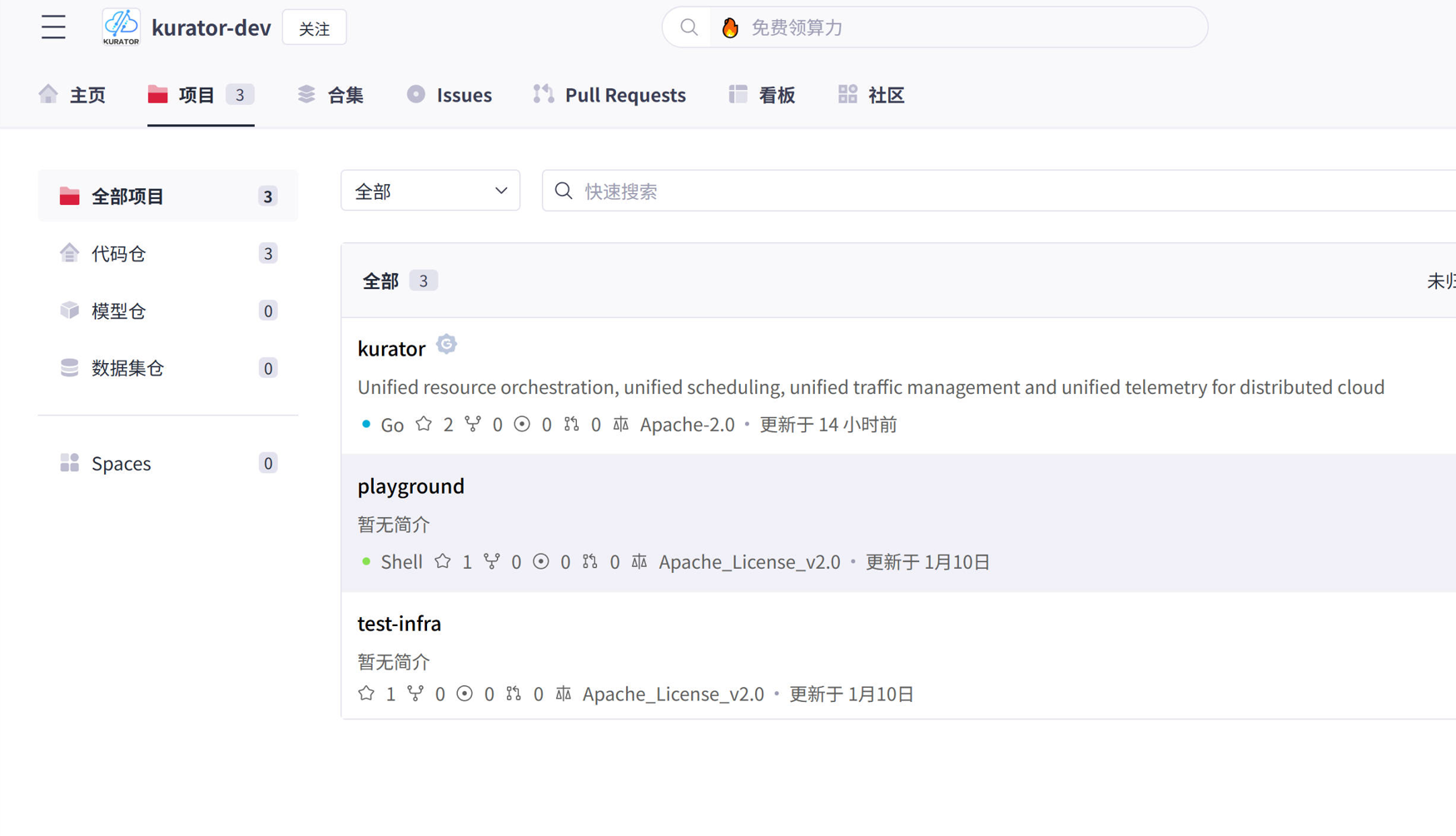Select Spaces in the sidebar
Screen dimensions: 1456x836
pyautogui.click(x=168, y=463)
